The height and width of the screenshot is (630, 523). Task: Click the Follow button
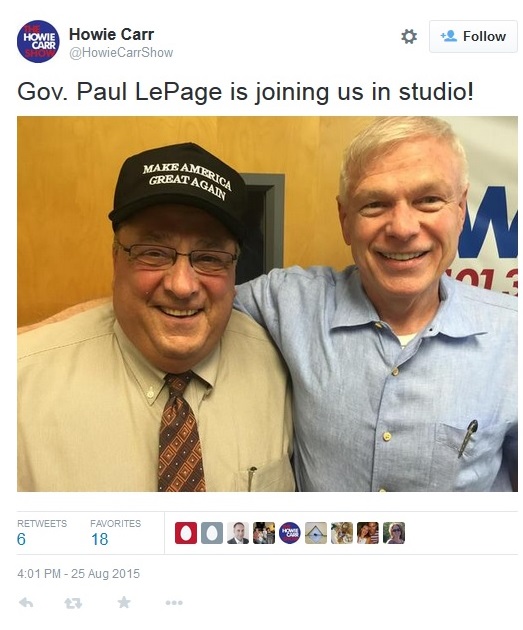point(473,37)
